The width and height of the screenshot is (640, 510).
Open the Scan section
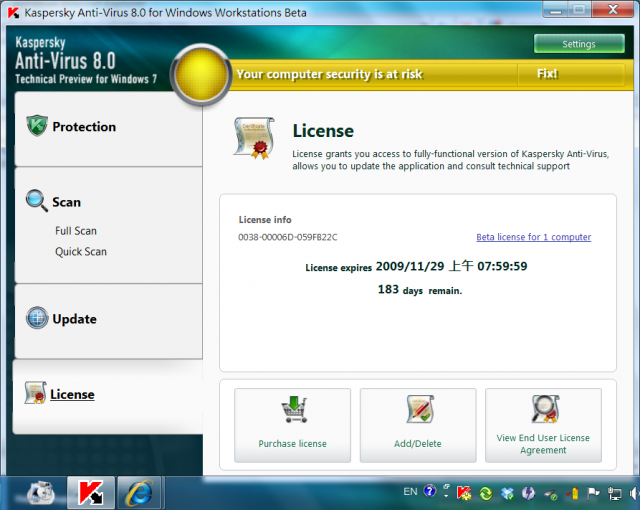pyautogui.click(x=66, y=202)
